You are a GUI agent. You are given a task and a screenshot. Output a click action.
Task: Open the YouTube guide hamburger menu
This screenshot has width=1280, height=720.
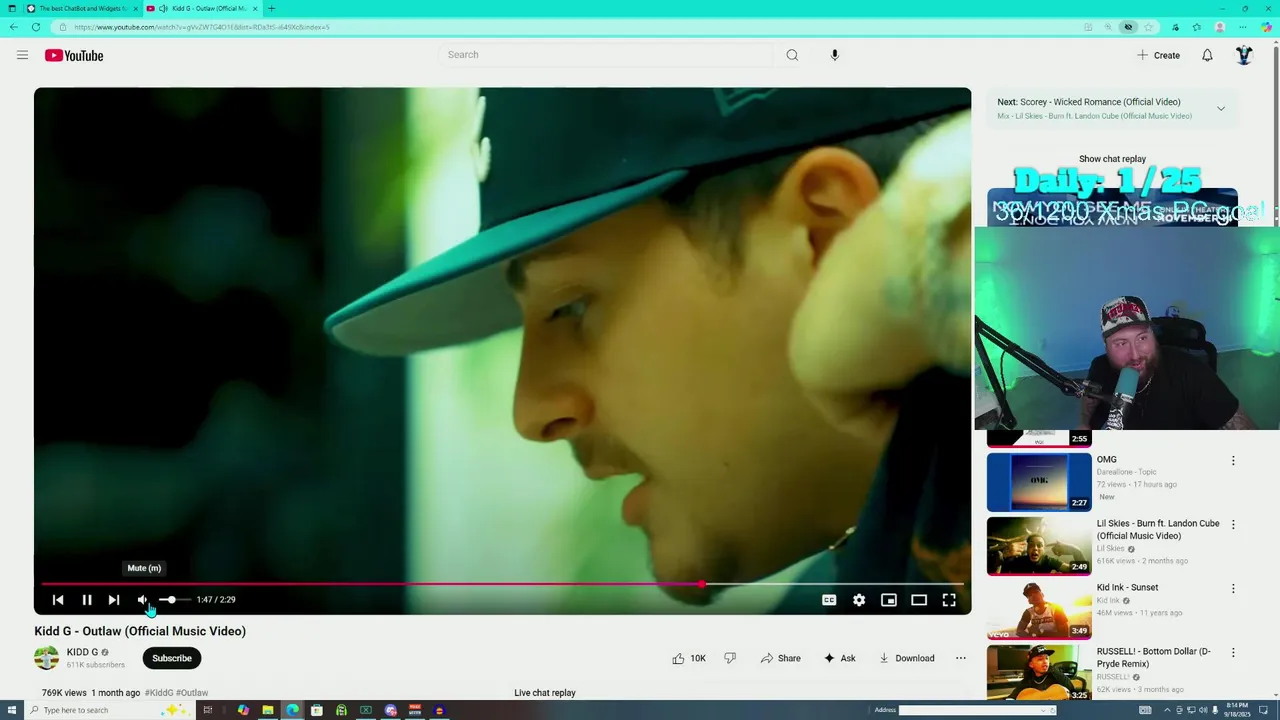22,55
